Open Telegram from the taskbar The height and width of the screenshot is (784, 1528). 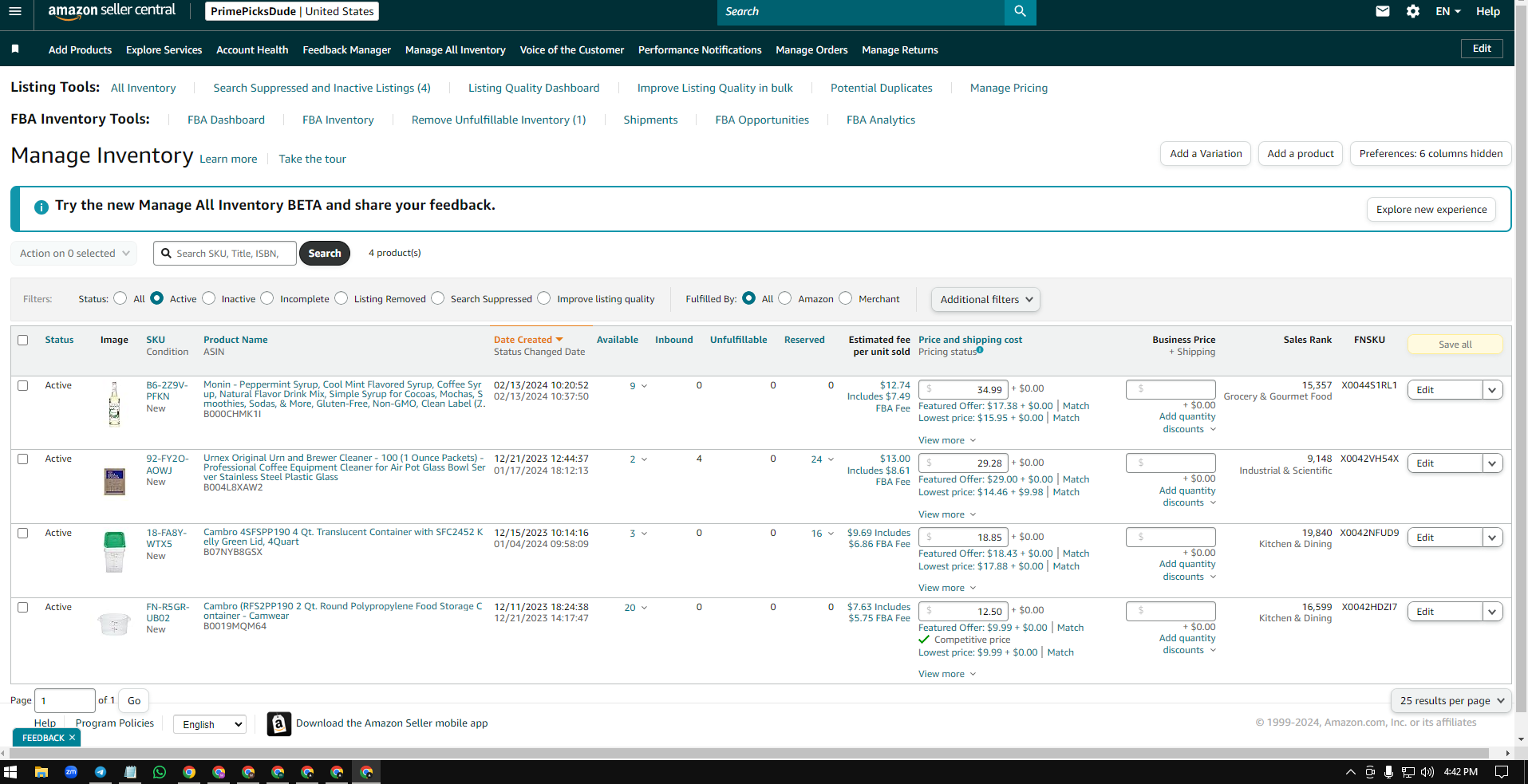tap(101, 772)
